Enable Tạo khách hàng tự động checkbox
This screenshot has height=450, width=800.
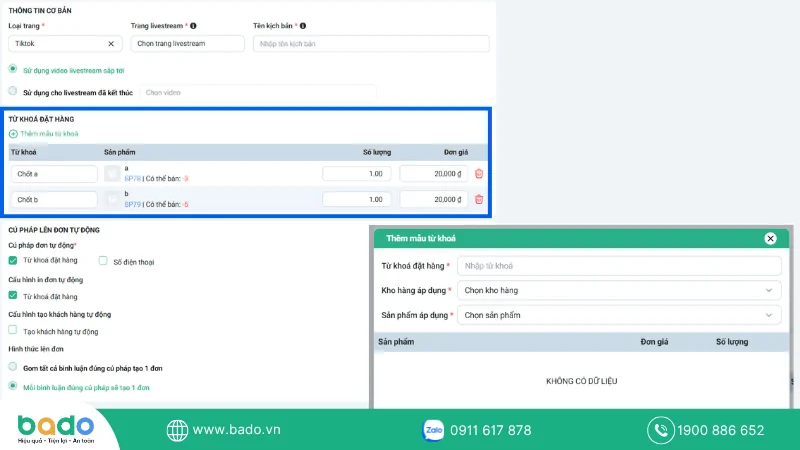13,330
